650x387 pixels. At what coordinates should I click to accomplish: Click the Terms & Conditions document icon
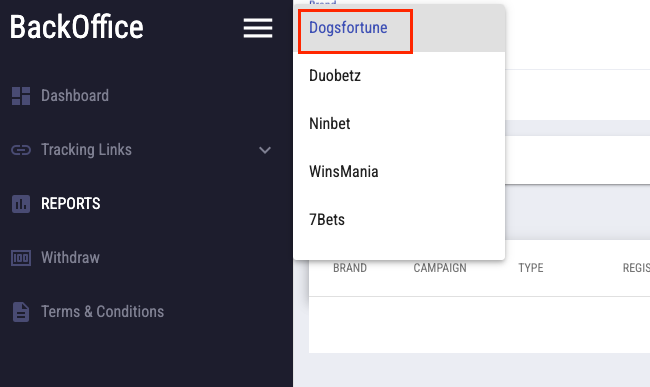coord(21,312)
